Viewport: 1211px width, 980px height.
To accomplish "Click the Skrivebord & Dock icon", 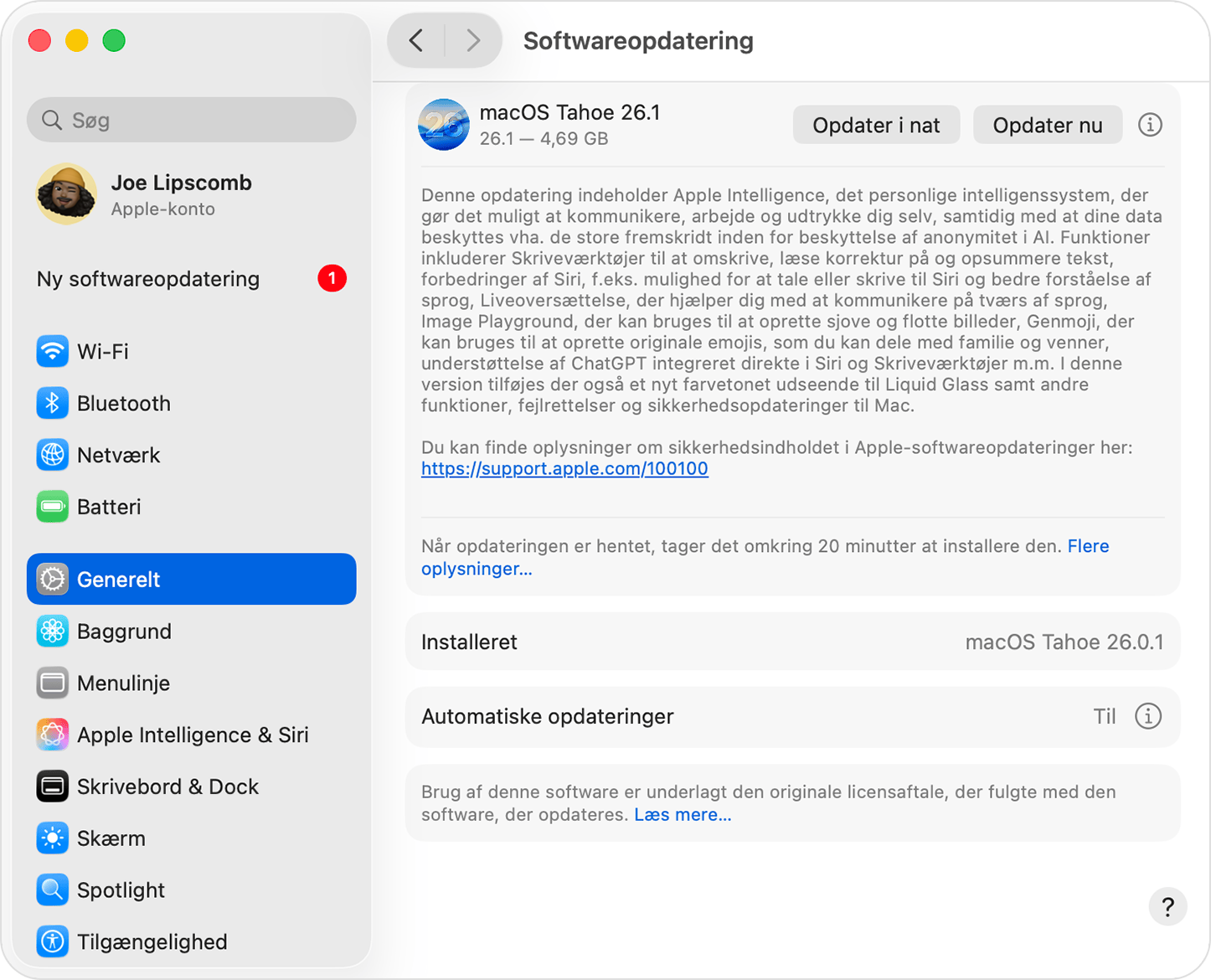I will [52, 787].
